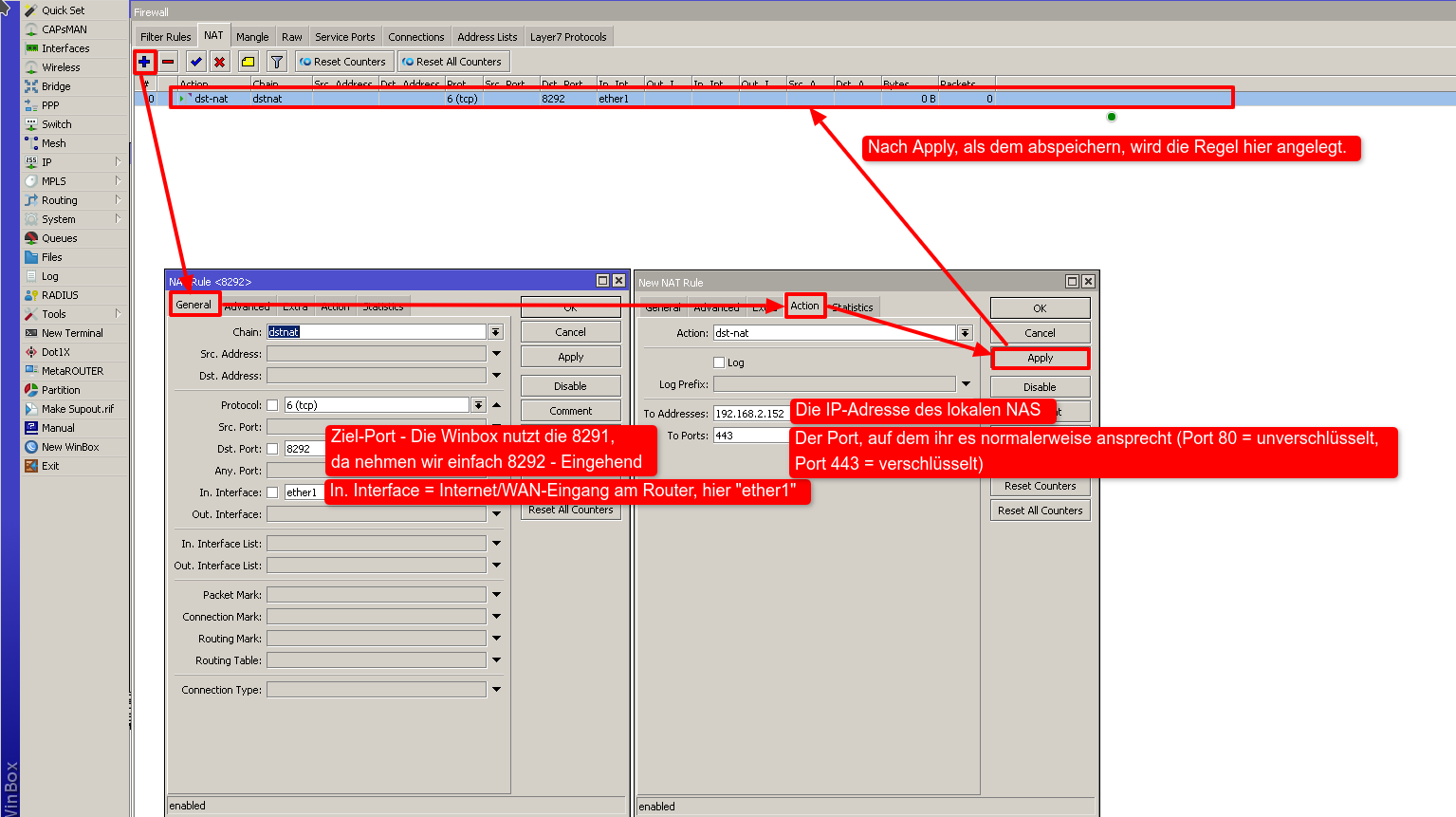This screenshot has width=1456, height=817.
Task: Click Exit in sidebar
Action: click(x=50, y=466)
